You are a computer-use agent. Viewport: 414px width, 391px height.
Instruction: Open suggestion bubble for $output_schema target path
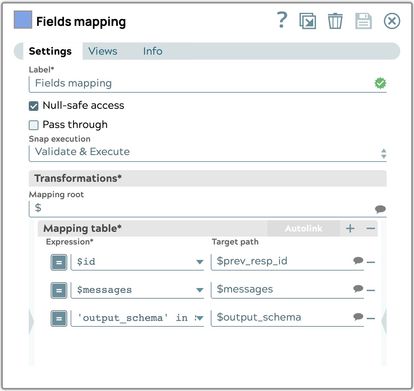click(x=358, y=316)
